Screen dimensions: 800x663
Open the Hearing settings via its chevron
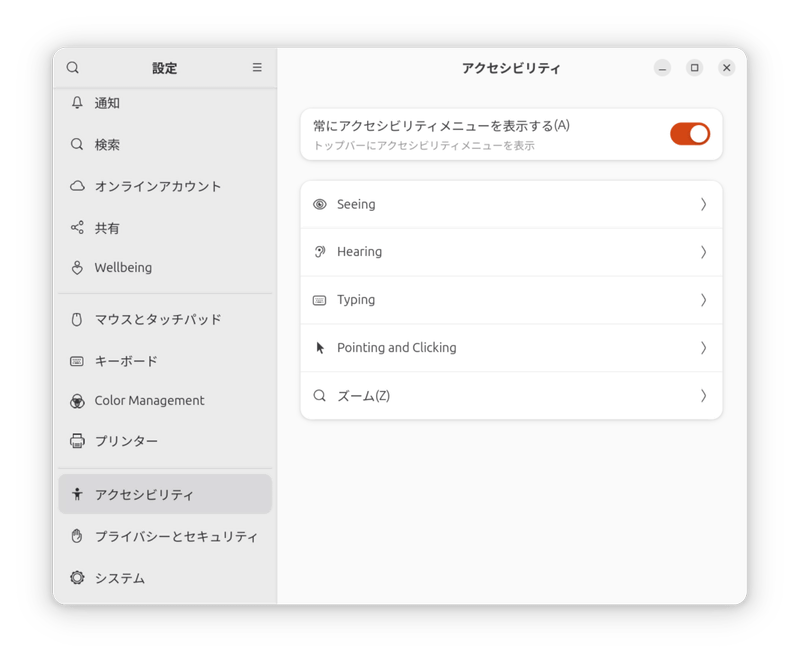click(x=703, y=252)
